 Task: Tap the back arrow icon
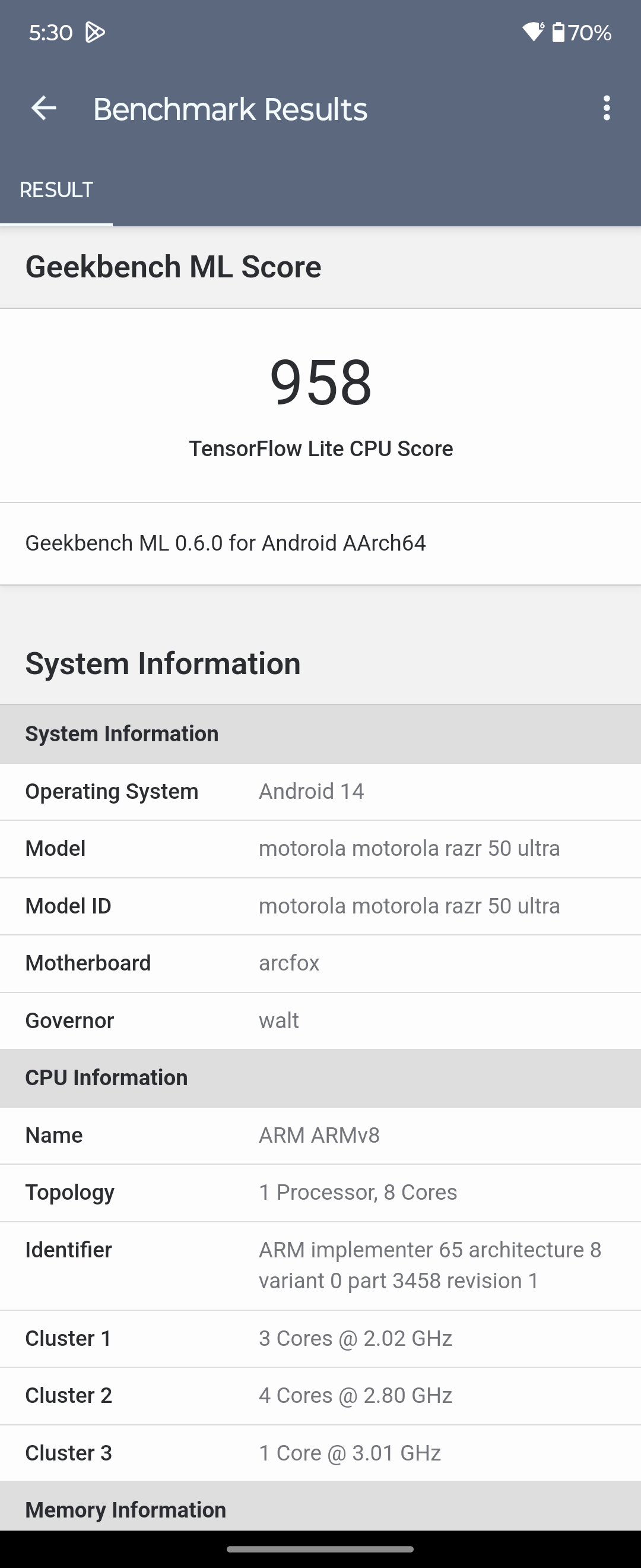[x=44, y=109]
